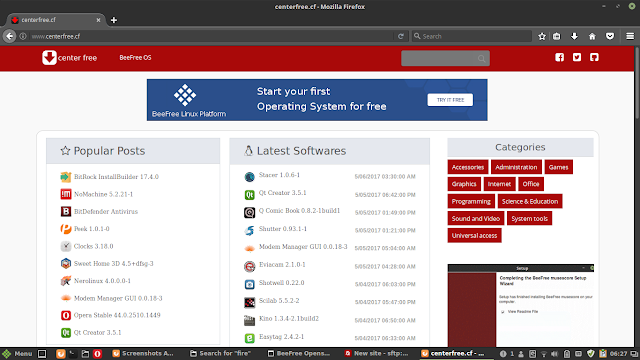Switch to Screenshots taskbar window
The image size is (640, 360).
pyautogui.click(x=143, y=354)
